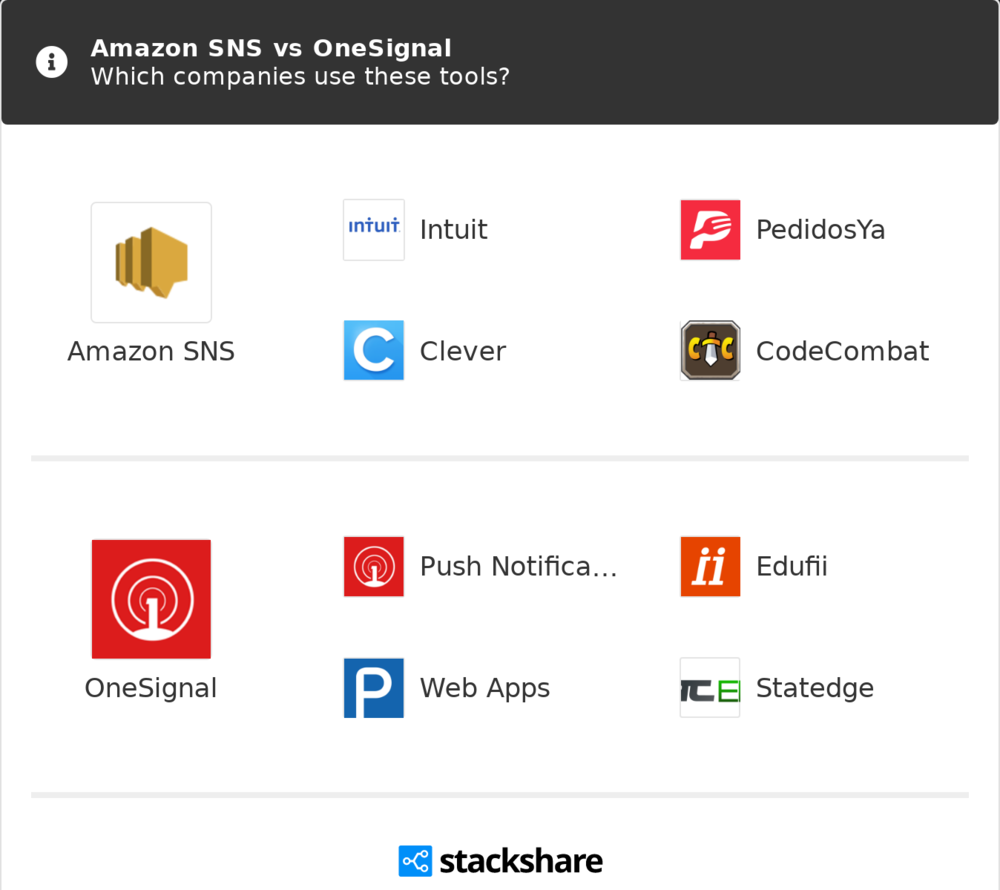Click the Amazon SNS label text
The height and width of the screenshot is (890, 1000).
tap(151, 351)
